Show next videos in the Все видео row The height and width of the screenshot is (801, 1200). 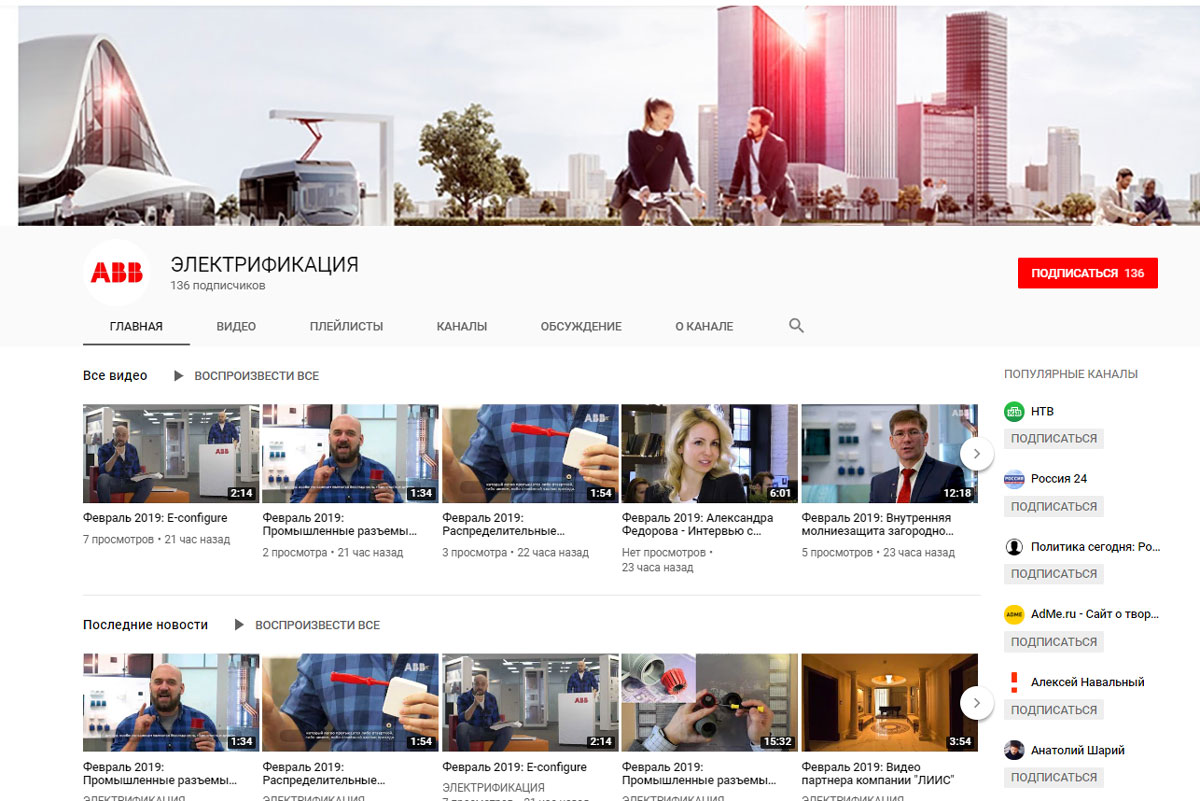[x=976, y=453]
